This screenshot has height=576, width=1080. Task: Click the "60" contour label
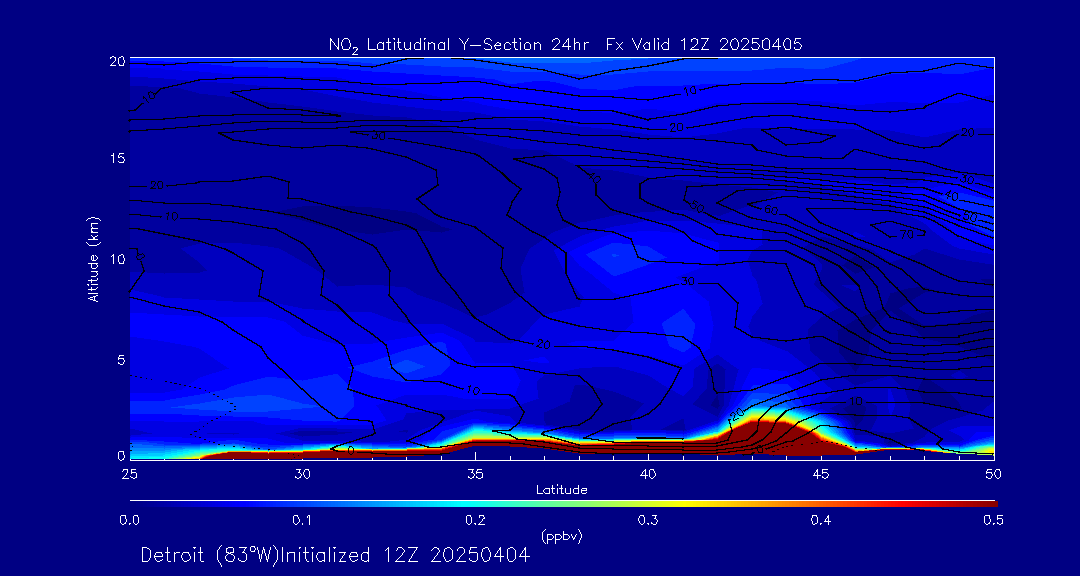tap(772, 210)
